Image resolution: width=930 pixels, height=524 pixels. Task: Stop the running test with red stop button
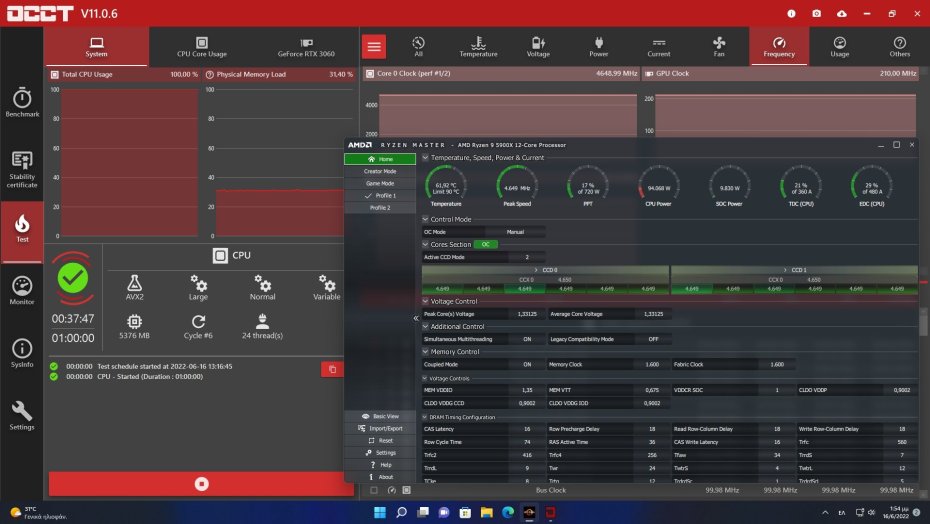tap(202, 484)
